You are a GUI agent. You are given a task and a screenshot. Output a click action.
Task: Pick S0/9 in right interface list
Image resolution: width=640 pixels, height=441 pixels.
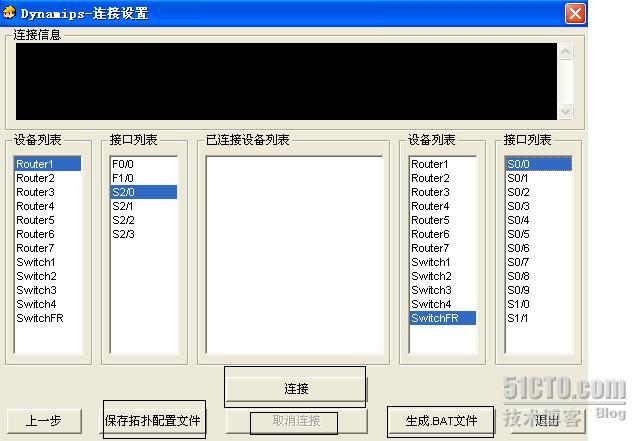[x=539, y=290]
